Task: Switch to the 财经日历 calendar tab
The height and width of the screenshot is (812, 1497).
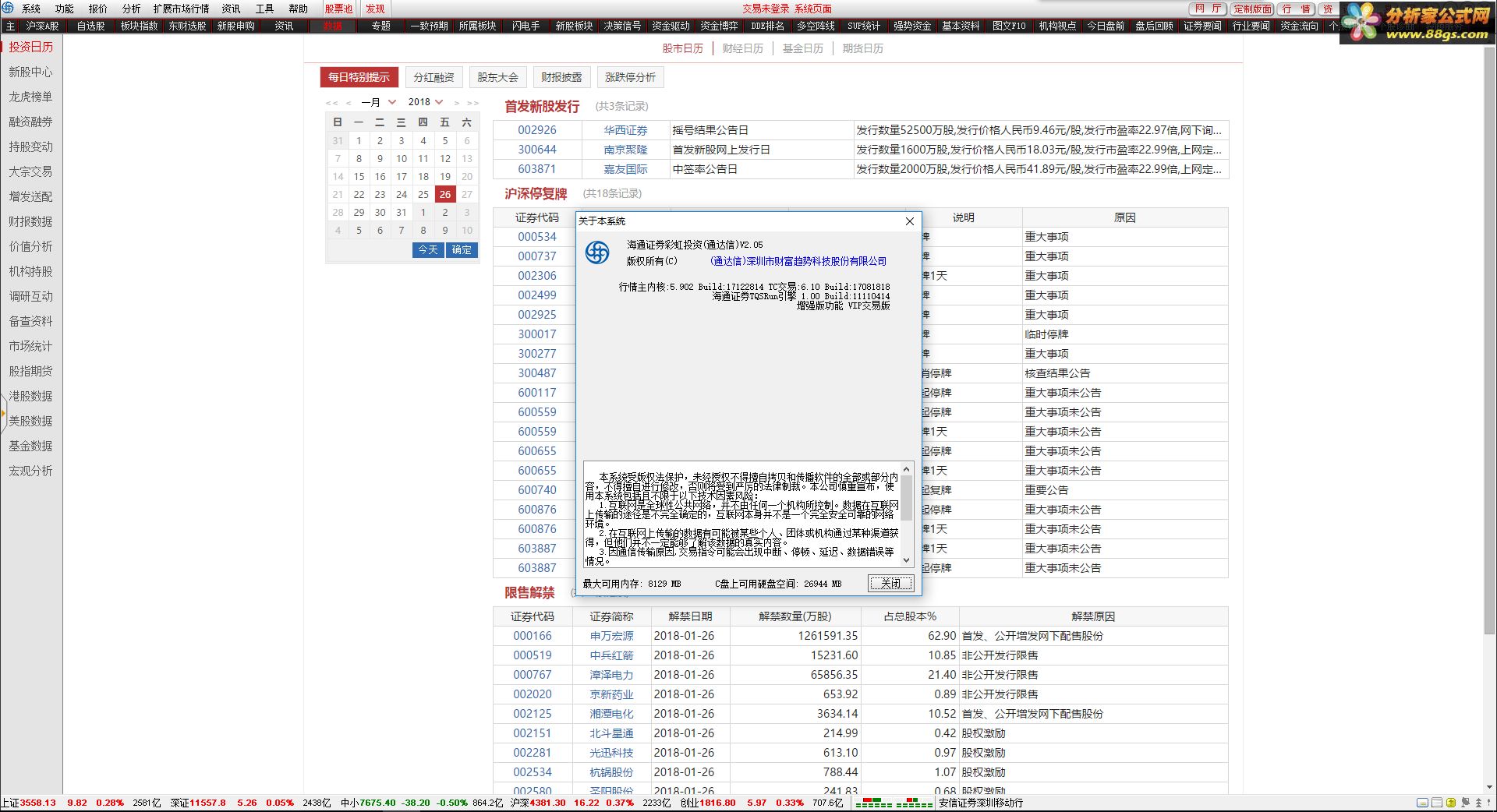Action: [x=743, y=48]
